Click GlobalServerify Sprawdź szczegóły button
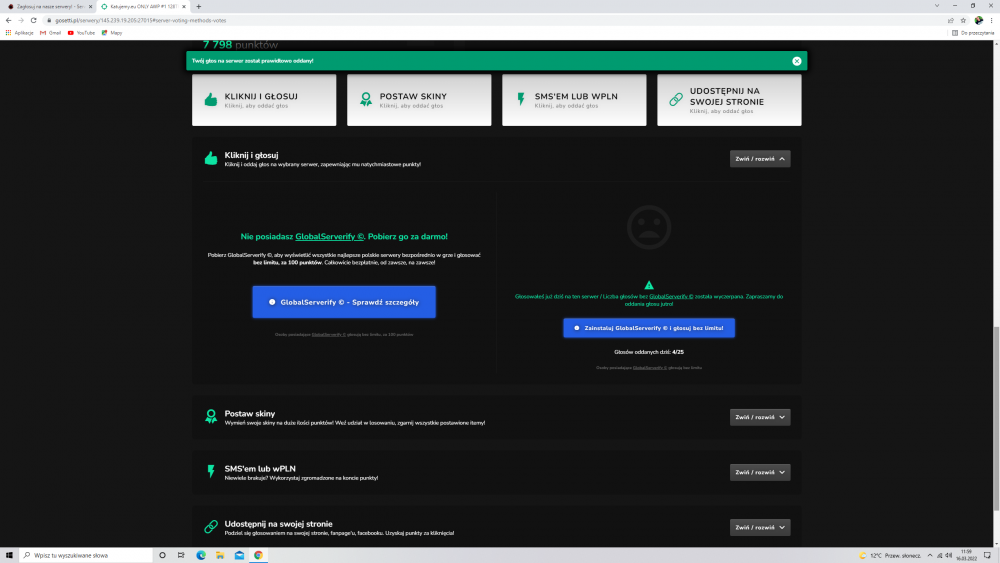1000x563 pixels. click(344, 302)
